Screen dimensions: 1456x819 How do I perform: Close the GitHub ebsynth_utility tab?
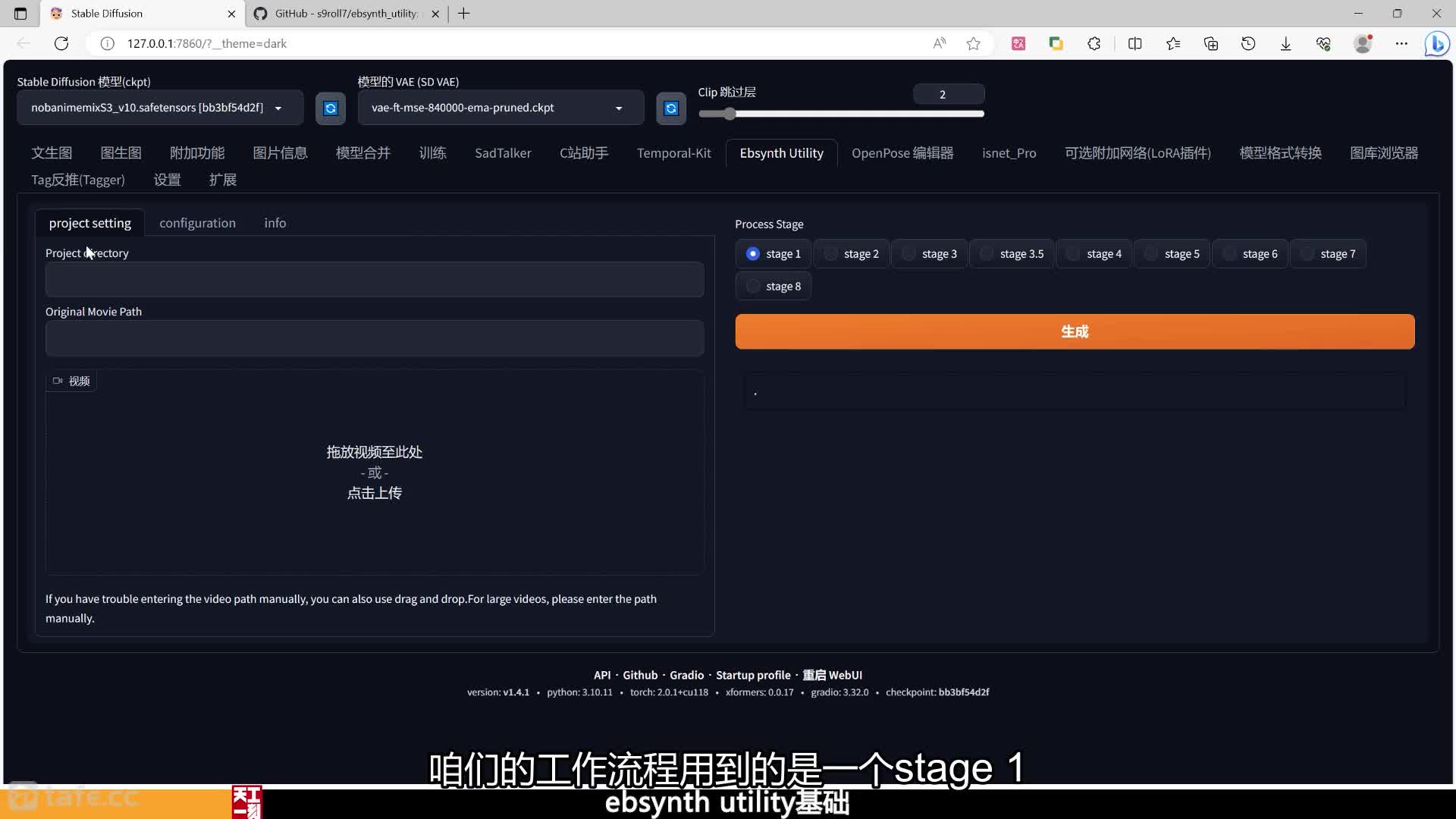pyautogui.click(x=435, y=14)
